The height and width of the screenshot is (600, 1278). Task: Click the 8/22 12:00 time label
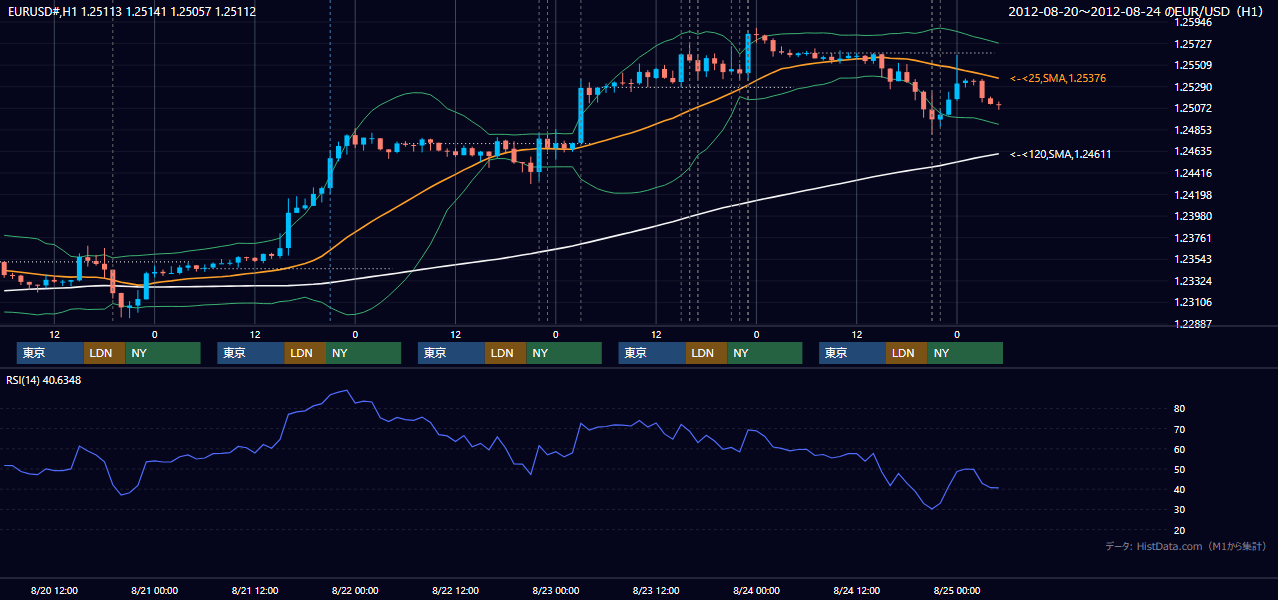click(x=456, y=591)
